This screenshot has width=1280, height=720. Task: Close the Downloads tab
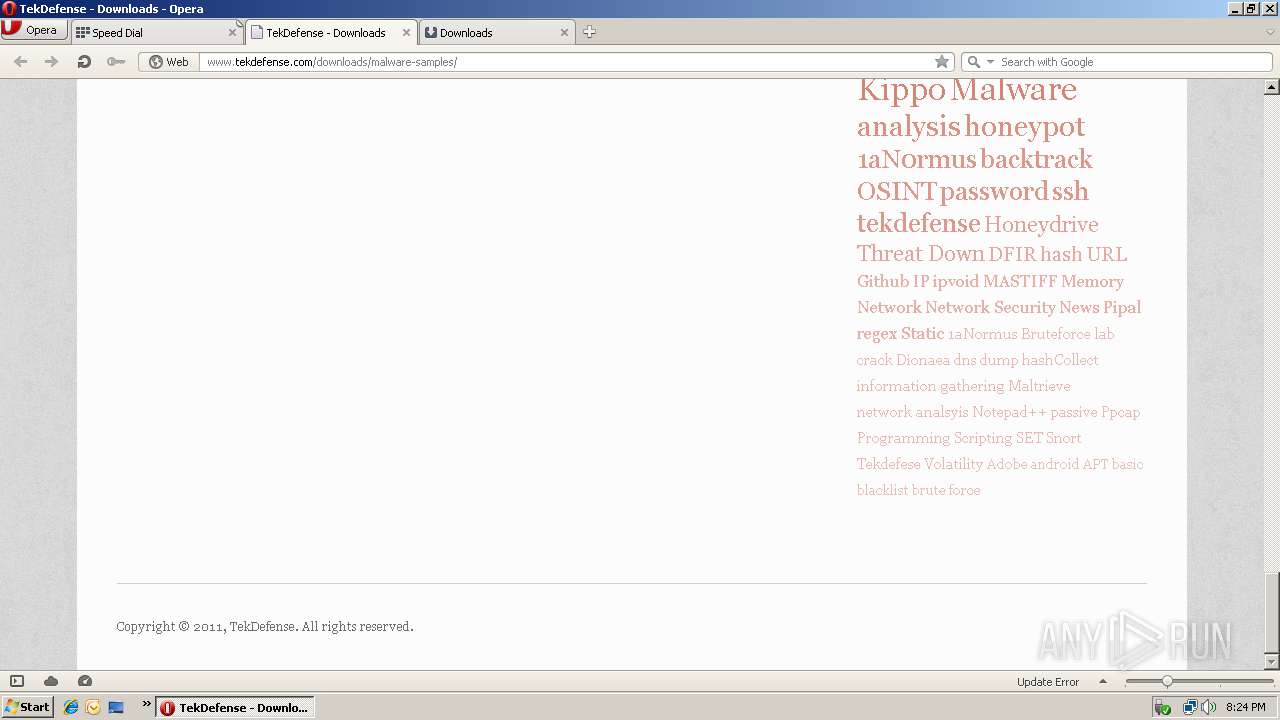point(564,32)
